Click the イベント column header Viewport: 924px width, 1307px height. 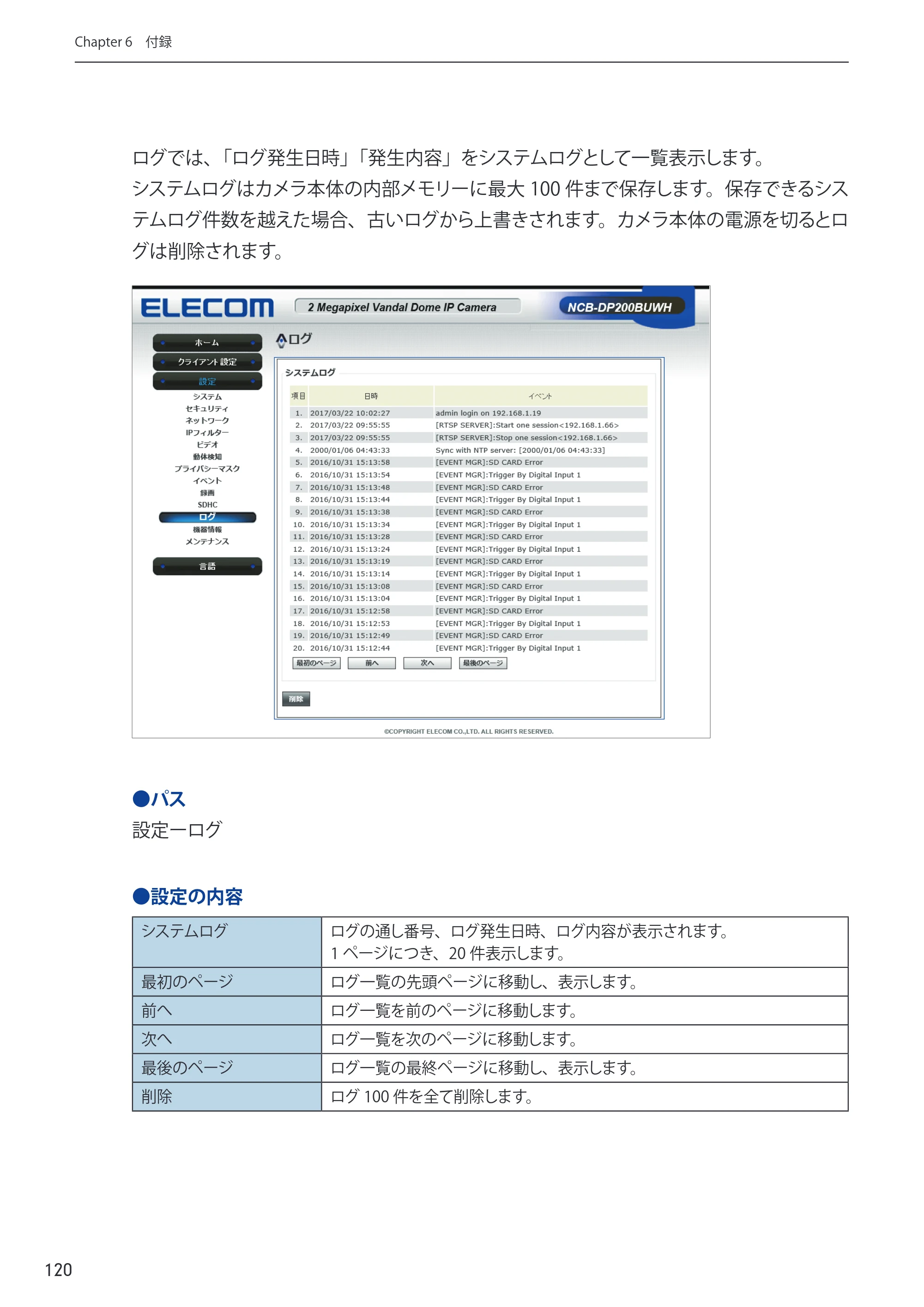[541, 395]
